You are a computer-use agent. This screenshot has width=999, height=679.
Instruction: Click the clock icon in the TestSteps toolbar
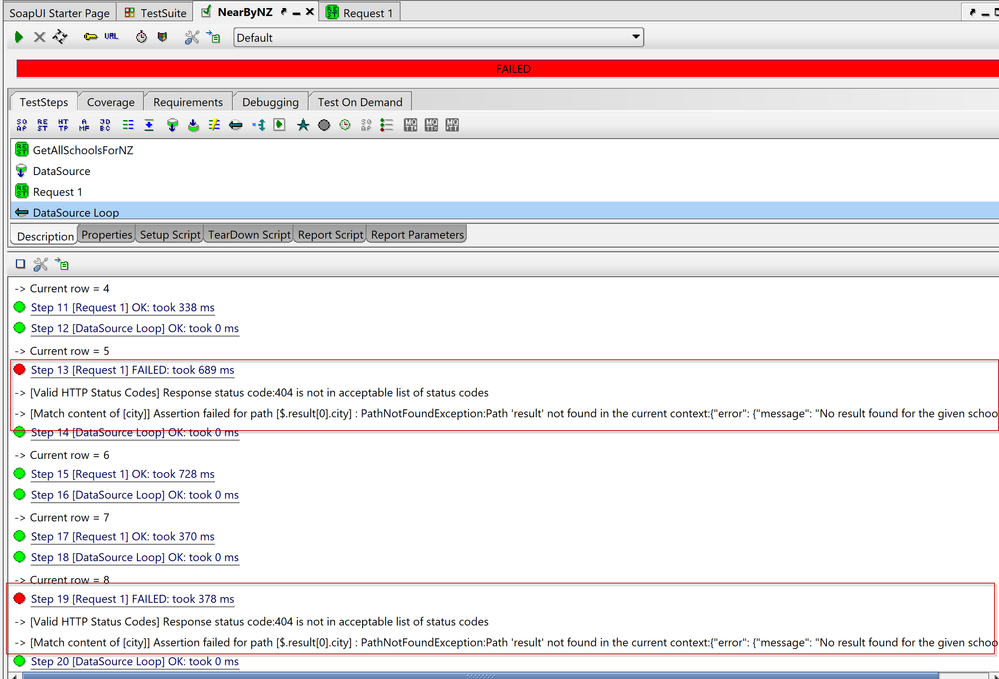[x=345, y=125]
